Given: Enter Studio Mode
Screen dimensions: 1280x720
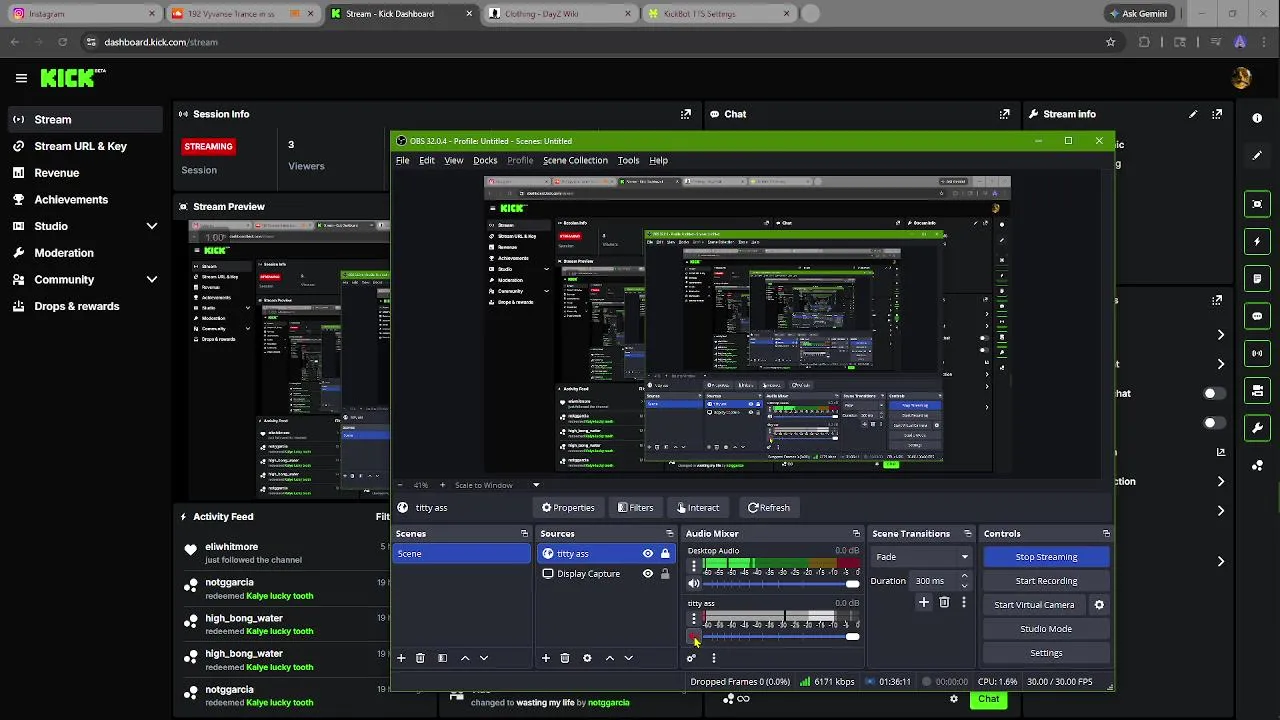Looking at the screenshot, I should pos(1046,629).
